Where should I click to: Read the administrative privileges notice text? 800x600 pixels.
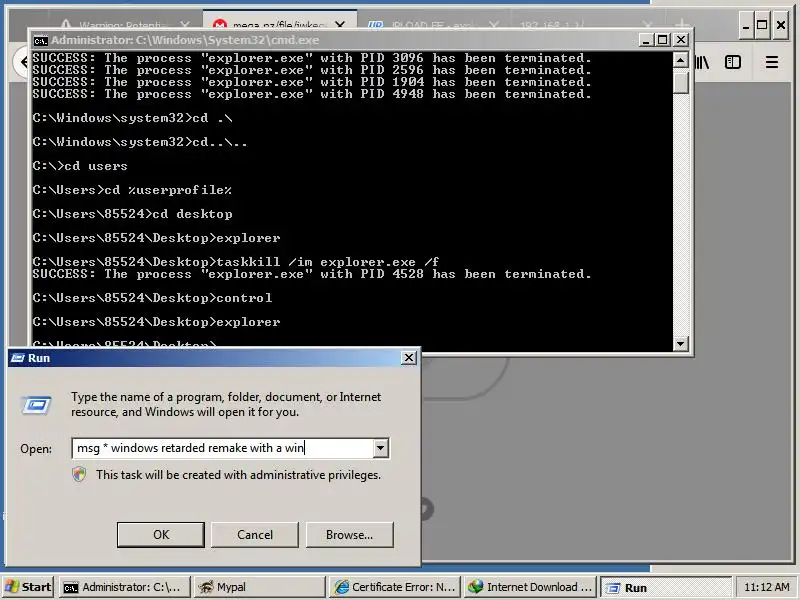(238, 475)
